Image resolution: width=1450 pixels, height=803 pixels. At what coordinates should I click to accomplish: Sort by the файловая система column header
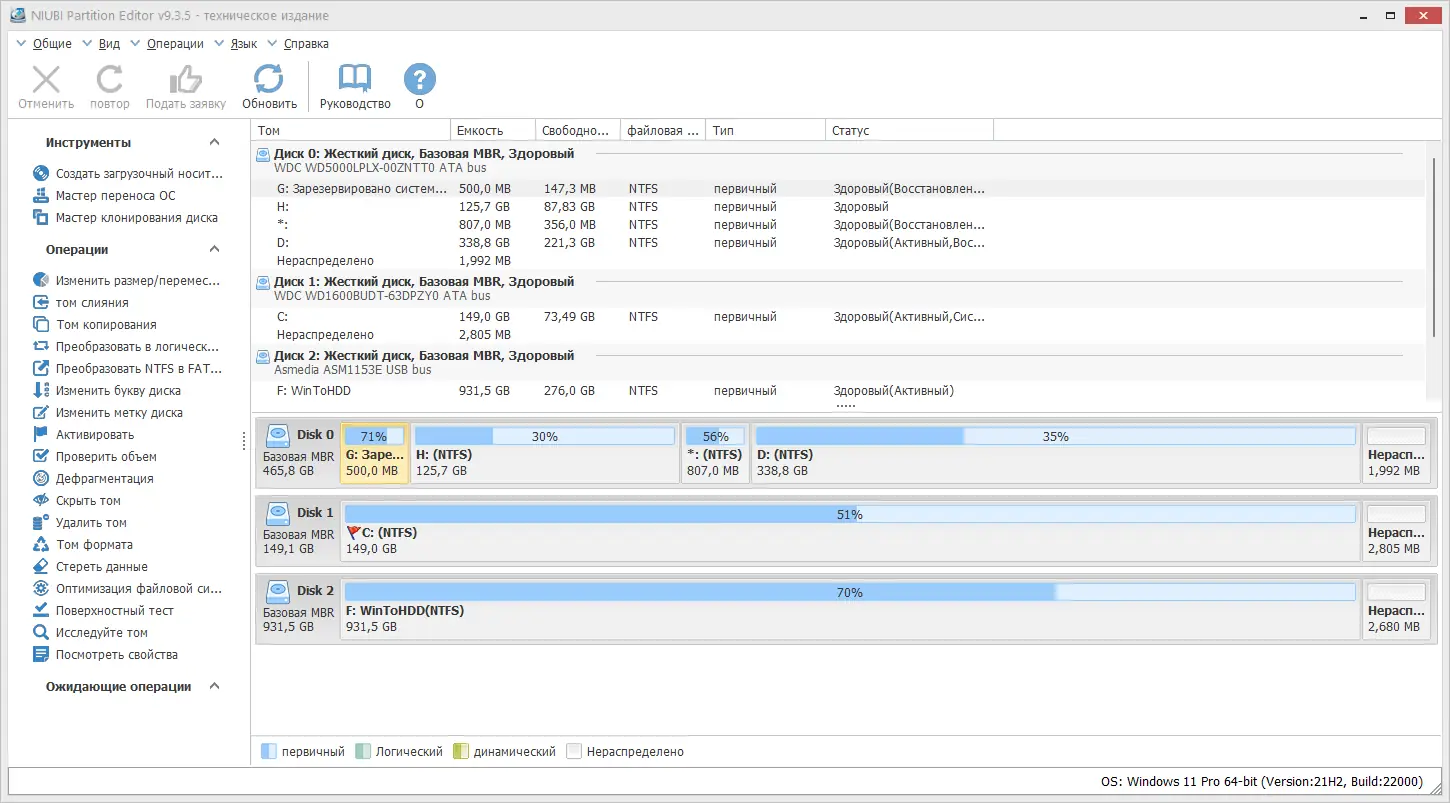pyautogui.click(x=663, y=131)
